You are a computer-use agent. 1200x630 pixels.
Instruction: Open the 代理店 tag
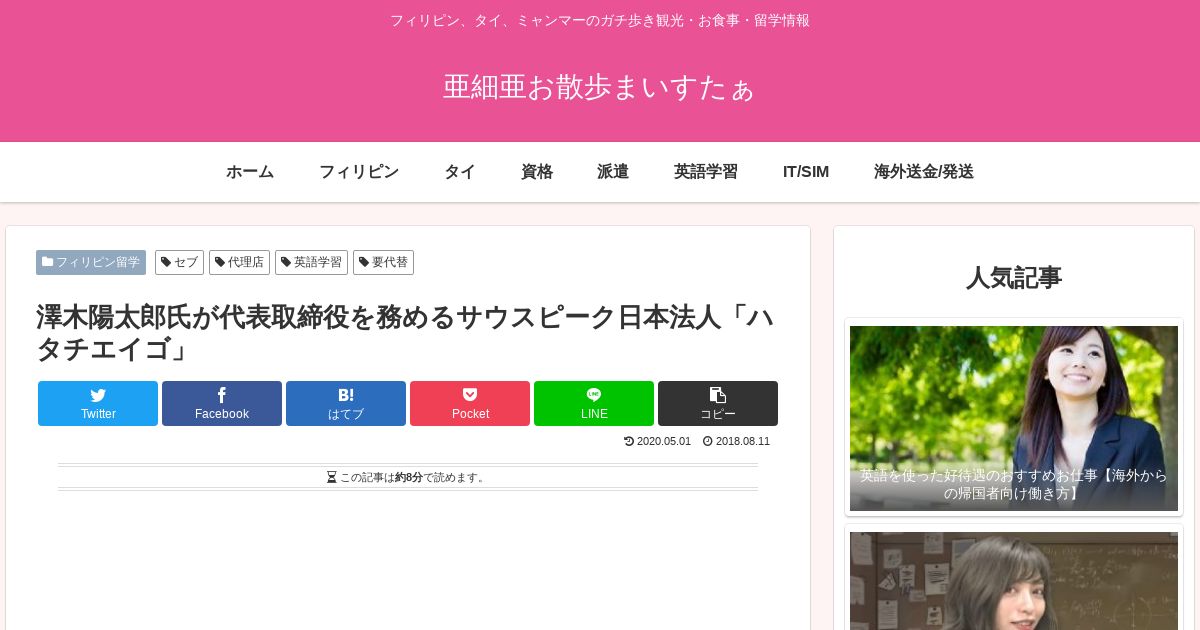(239, 262)
